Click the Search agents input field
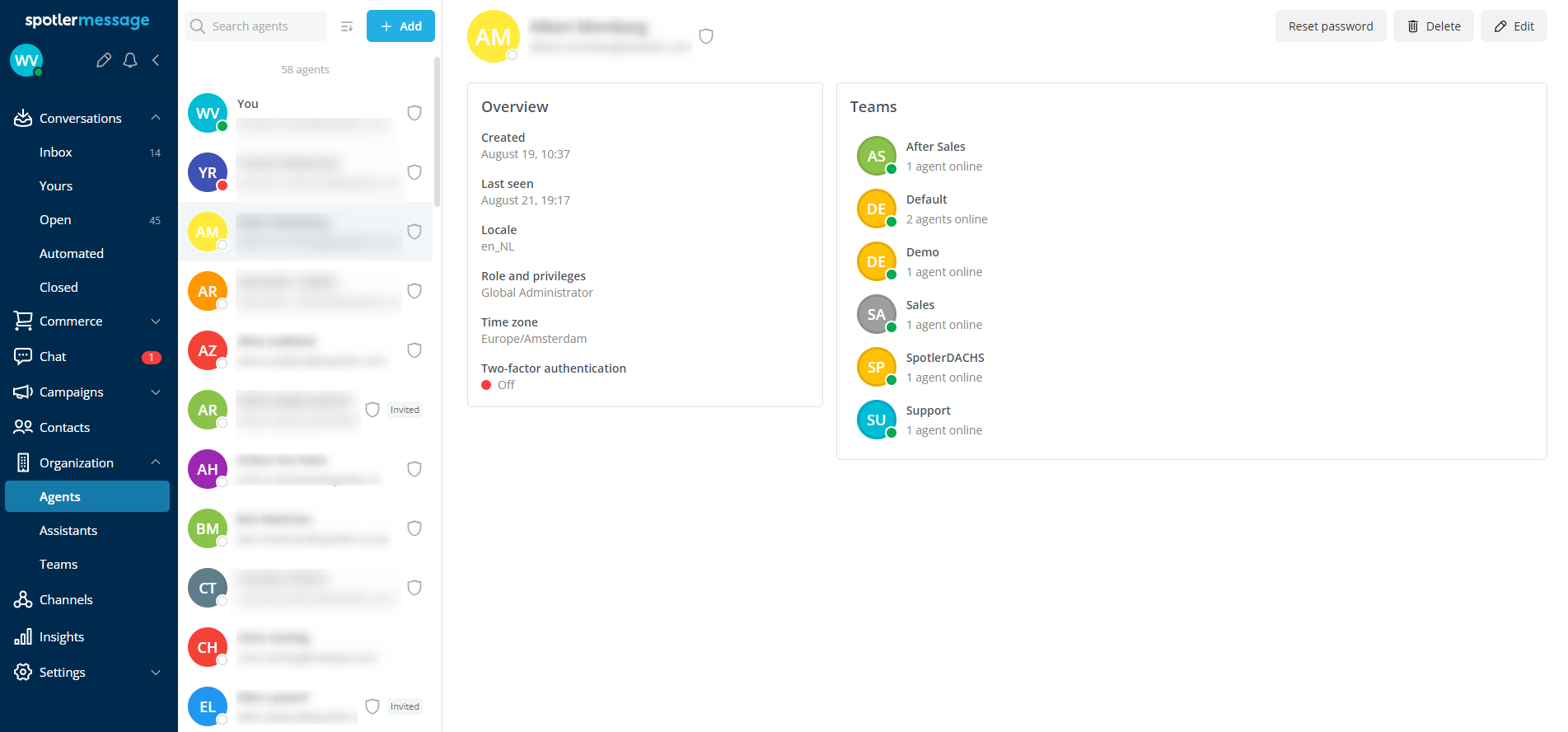The image size is (1568, 732). (265, 26)
